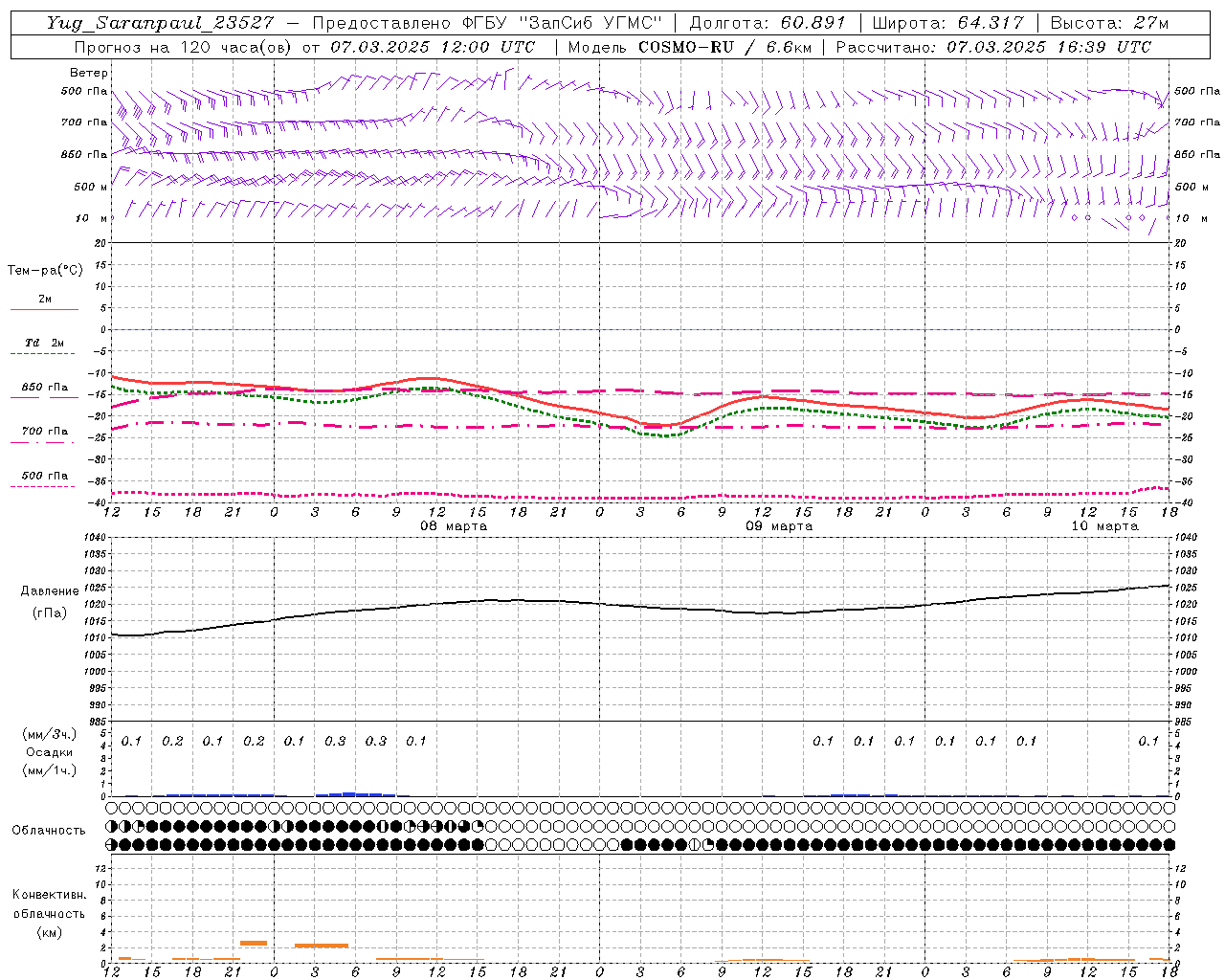This screenshot has width=1225, height=980.
Task: Click the '2м' temperature legend entry
Action: (x=45, y=300)
